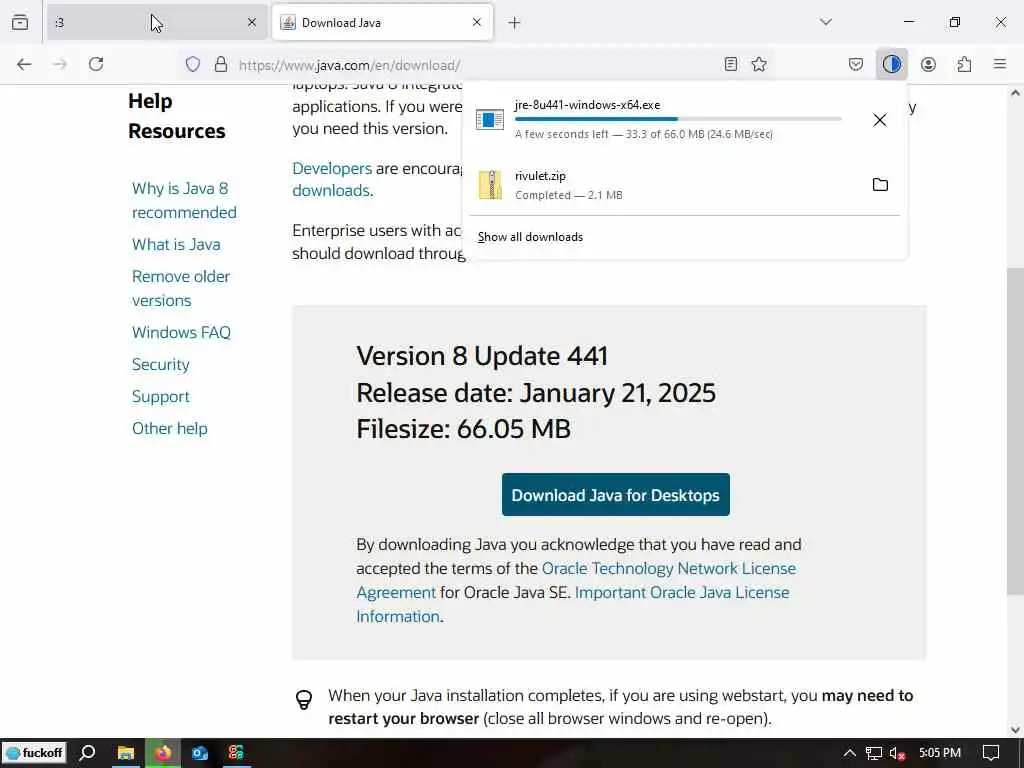
Task: Click 'Version 8 Update 441' heading
Action: pyautogui.click(x=482, y=356)
